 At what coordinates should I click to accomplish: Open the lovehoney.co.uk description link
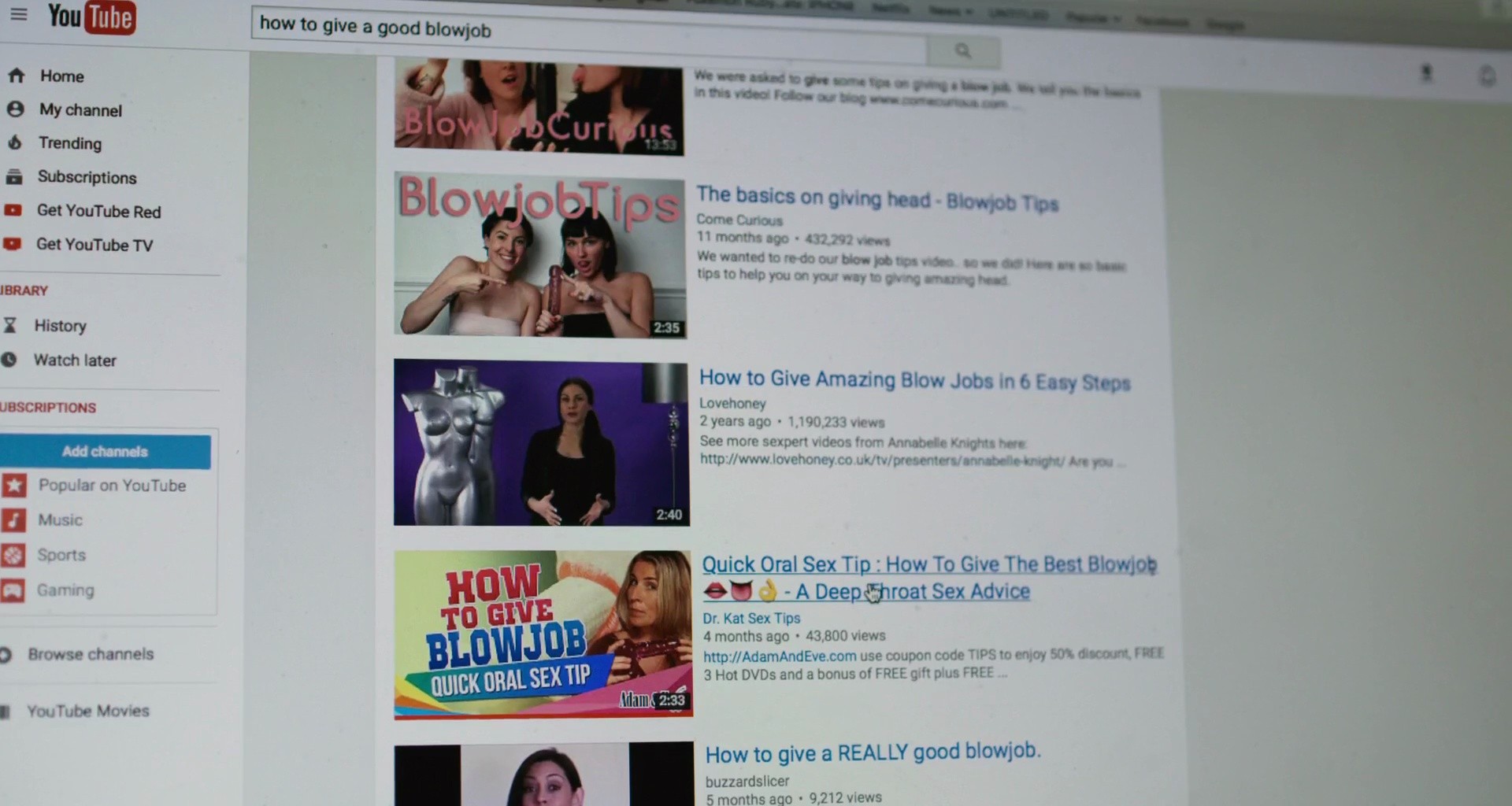882,460
